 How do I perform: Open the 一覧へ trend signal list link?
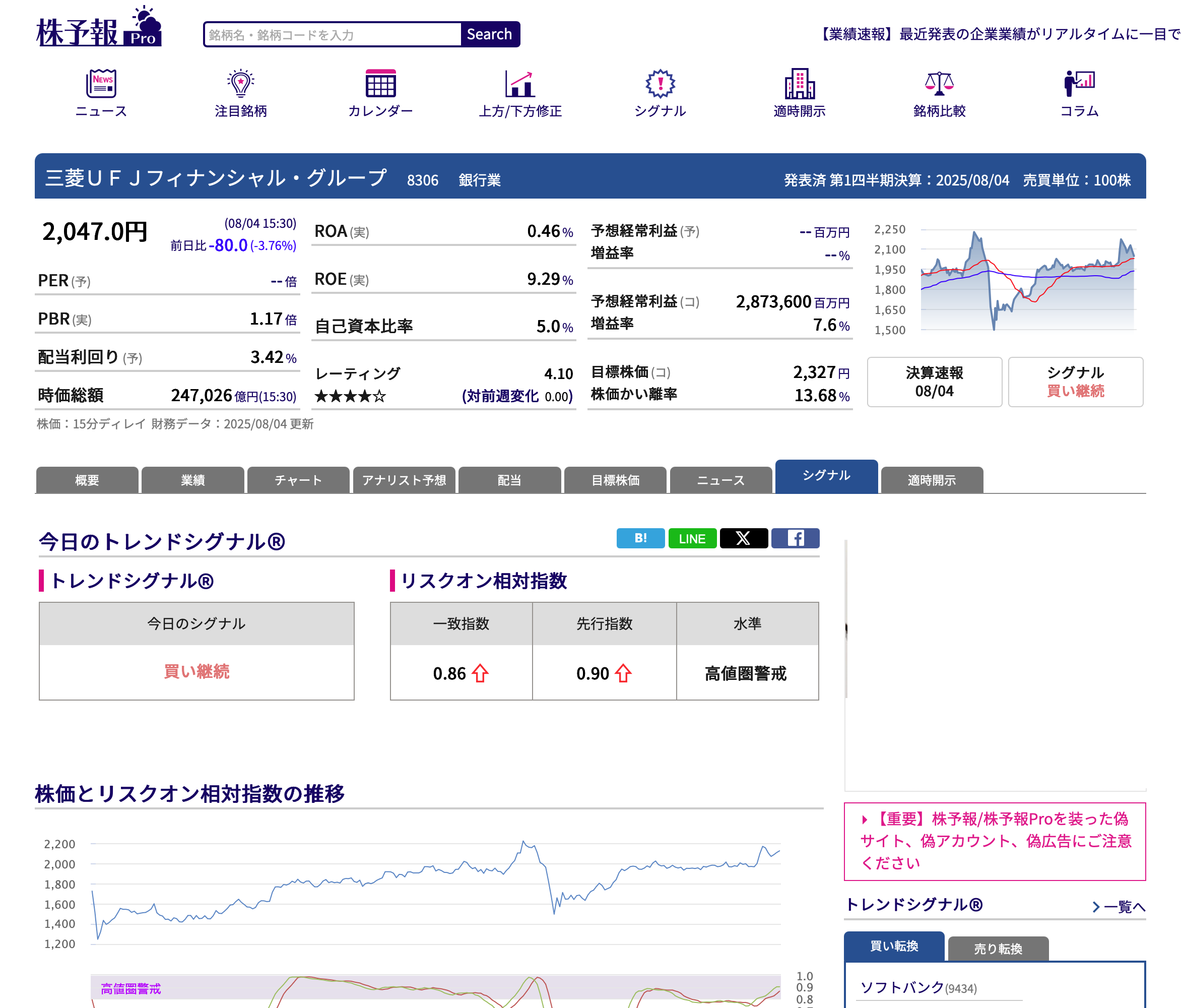click(1118, 906)
